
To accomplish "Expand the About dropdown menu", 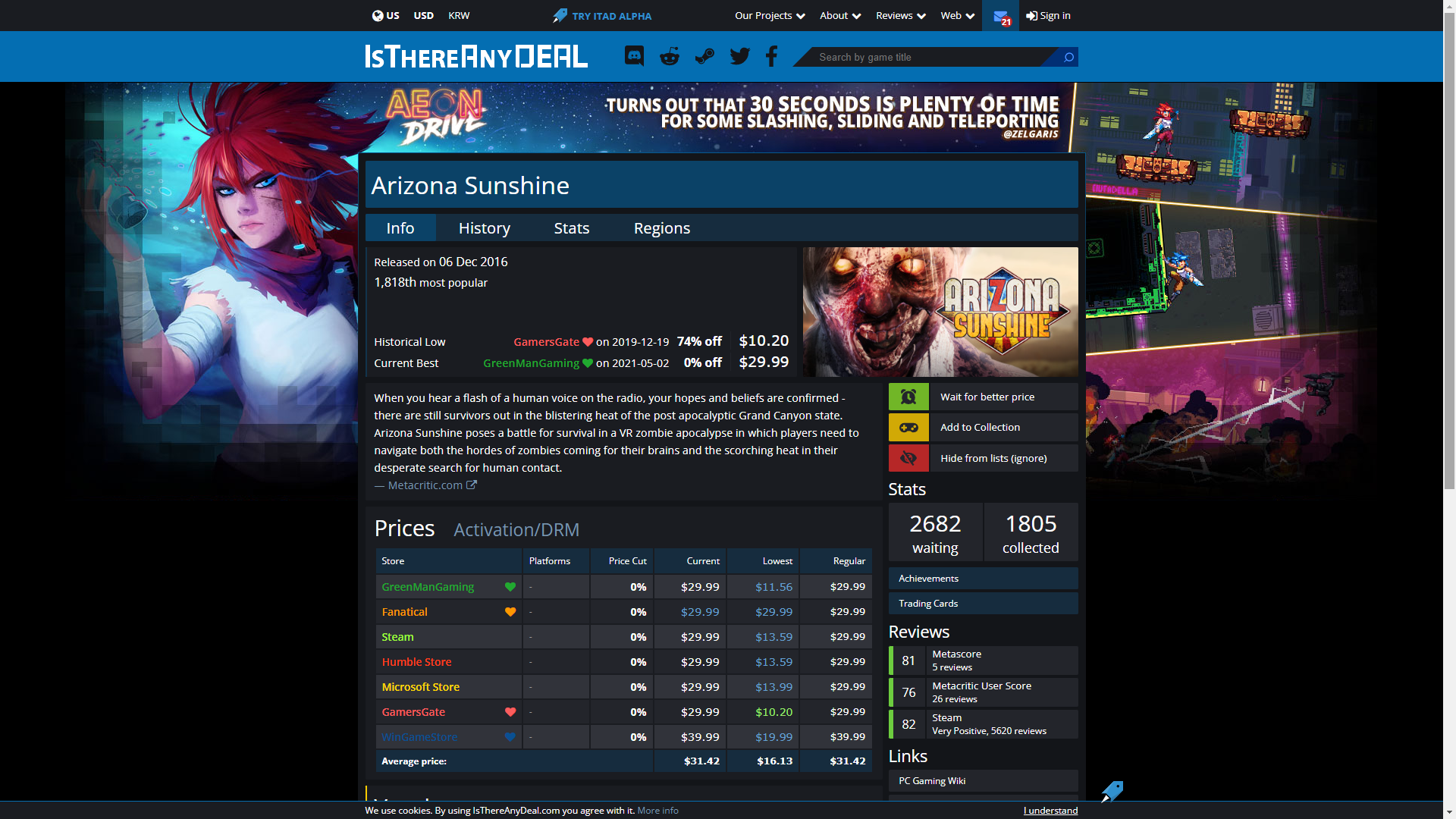I will (839, 16).
